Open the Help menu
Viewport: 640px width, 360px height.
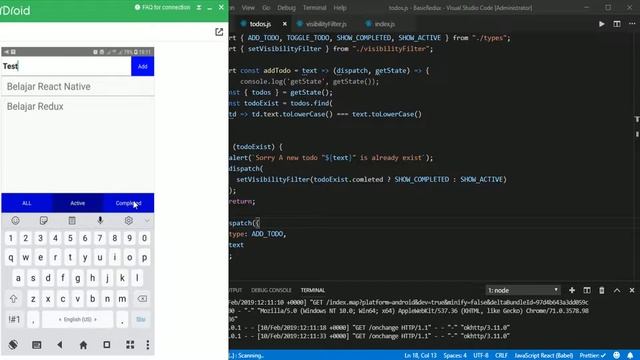pos(340,8)
